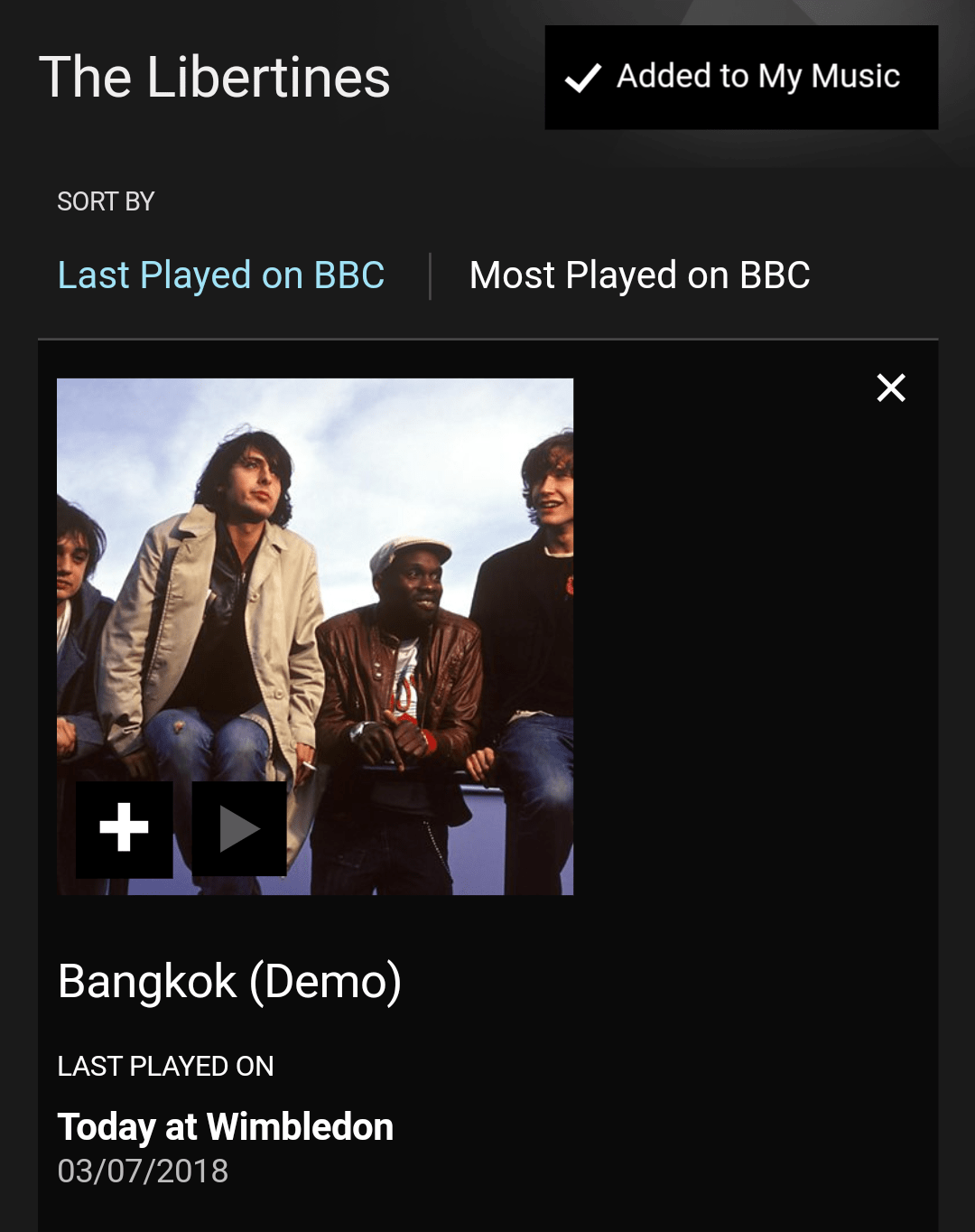Click the checkmark icon beside Added to My Music
The width and height of the screenshot is (975, 1232).
pyautogui.click(x=583, y=78)
